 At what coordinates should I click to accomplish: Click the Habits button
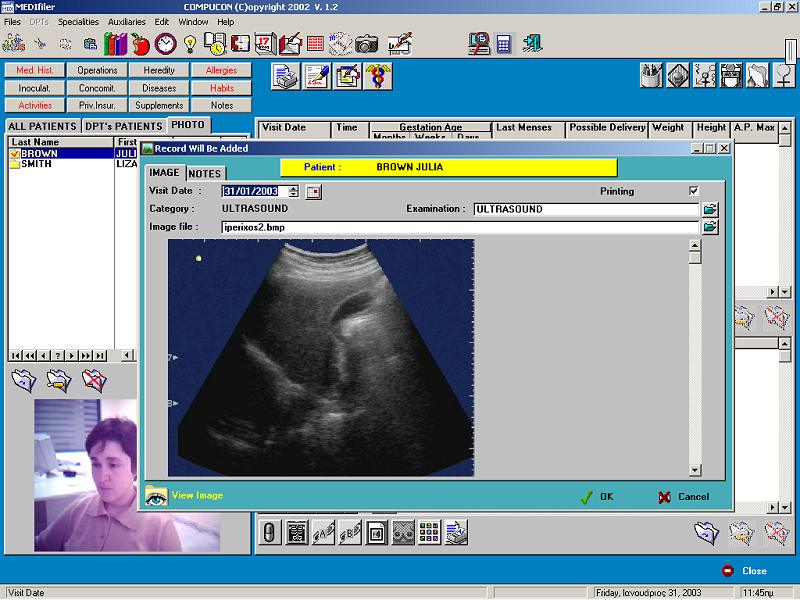click(x=221, y=88)
